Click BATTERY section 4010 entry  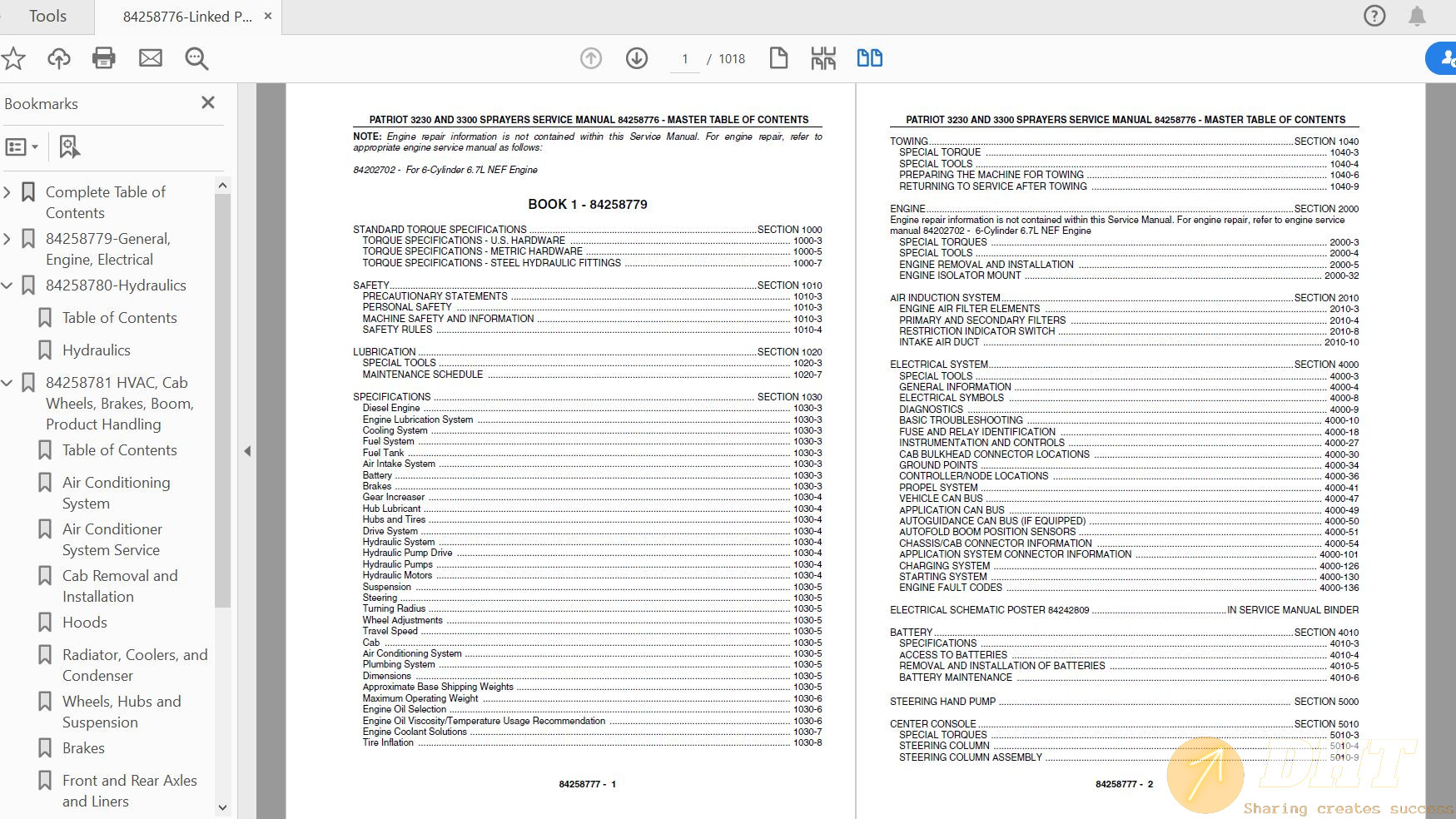pos(1124,632)
